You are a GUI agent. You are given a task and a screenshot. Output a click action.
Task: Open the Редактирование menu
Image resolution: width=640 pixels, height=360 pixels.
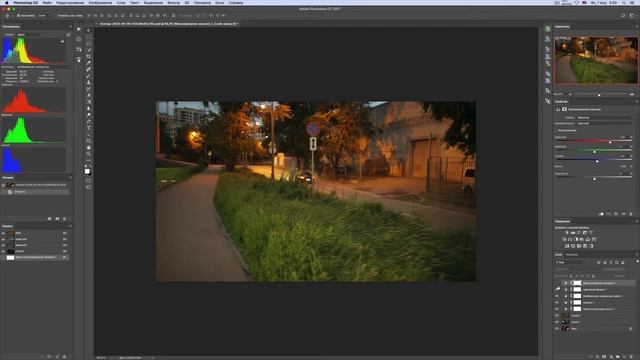click(70, 2)
